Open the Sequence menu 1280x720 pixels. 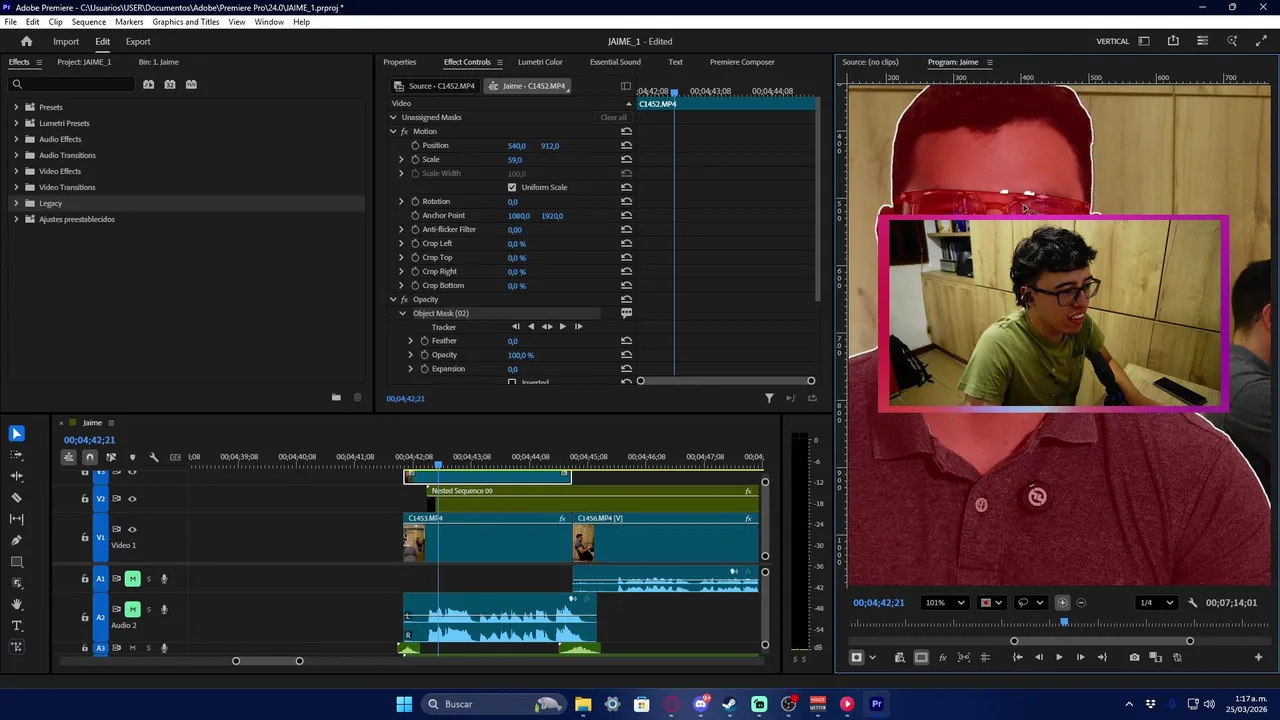pos(89,22)
